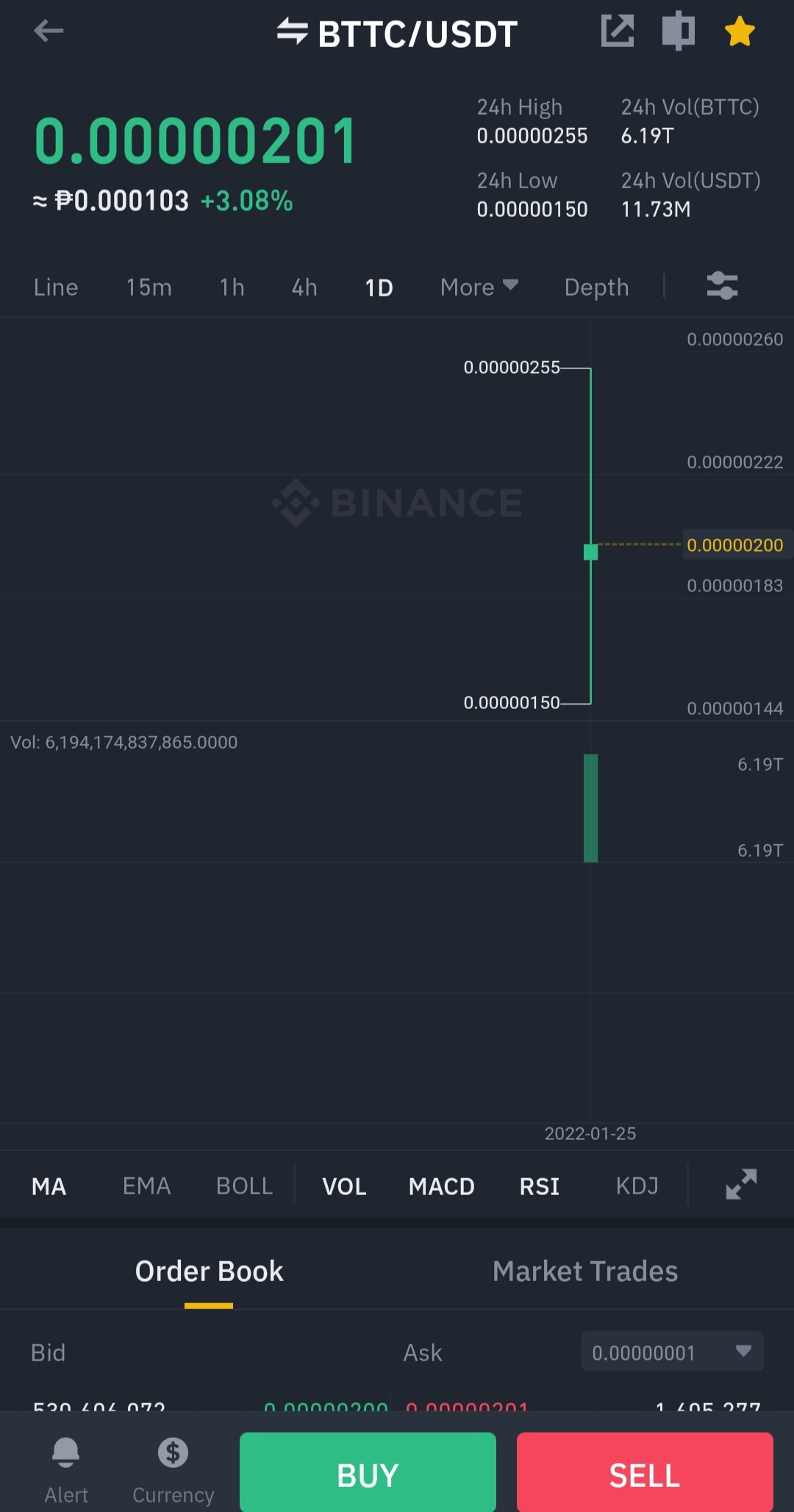Screen dimensions: 794x1512
Task: Tap the 0.00000150 chart low label
Action: click(x=512, y=702)
